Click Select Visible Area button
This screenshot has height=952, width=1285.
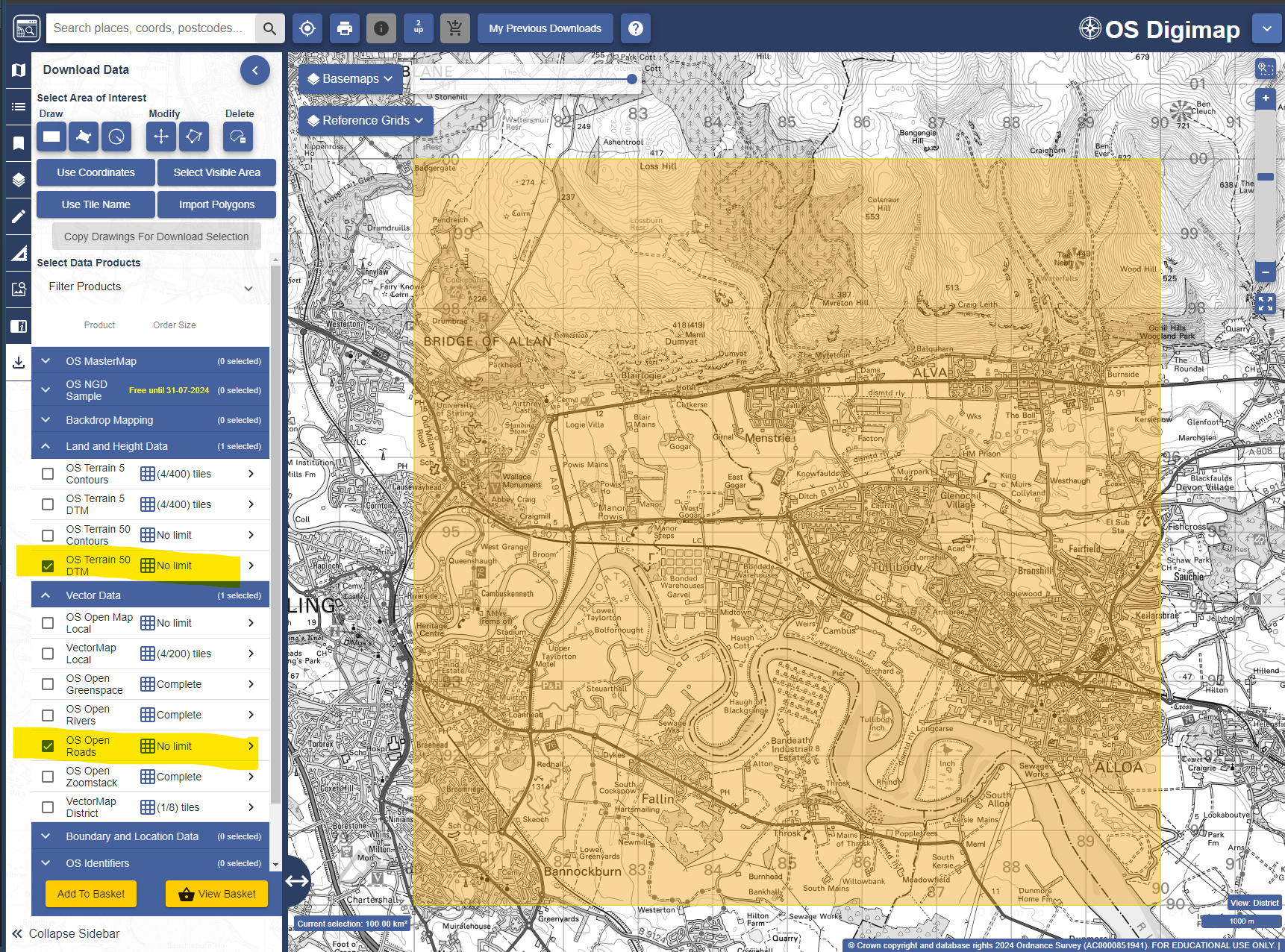point(217,172)
